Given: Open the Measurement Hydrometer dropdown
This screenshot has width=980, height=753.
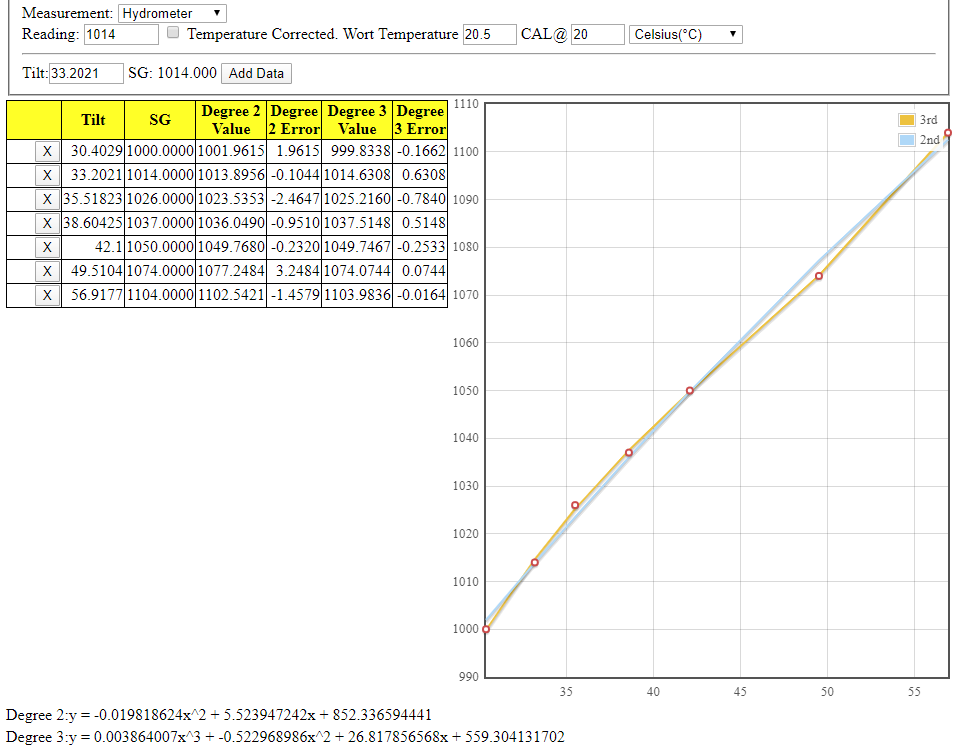Looking at the screenshot, I should click(172, 14).
